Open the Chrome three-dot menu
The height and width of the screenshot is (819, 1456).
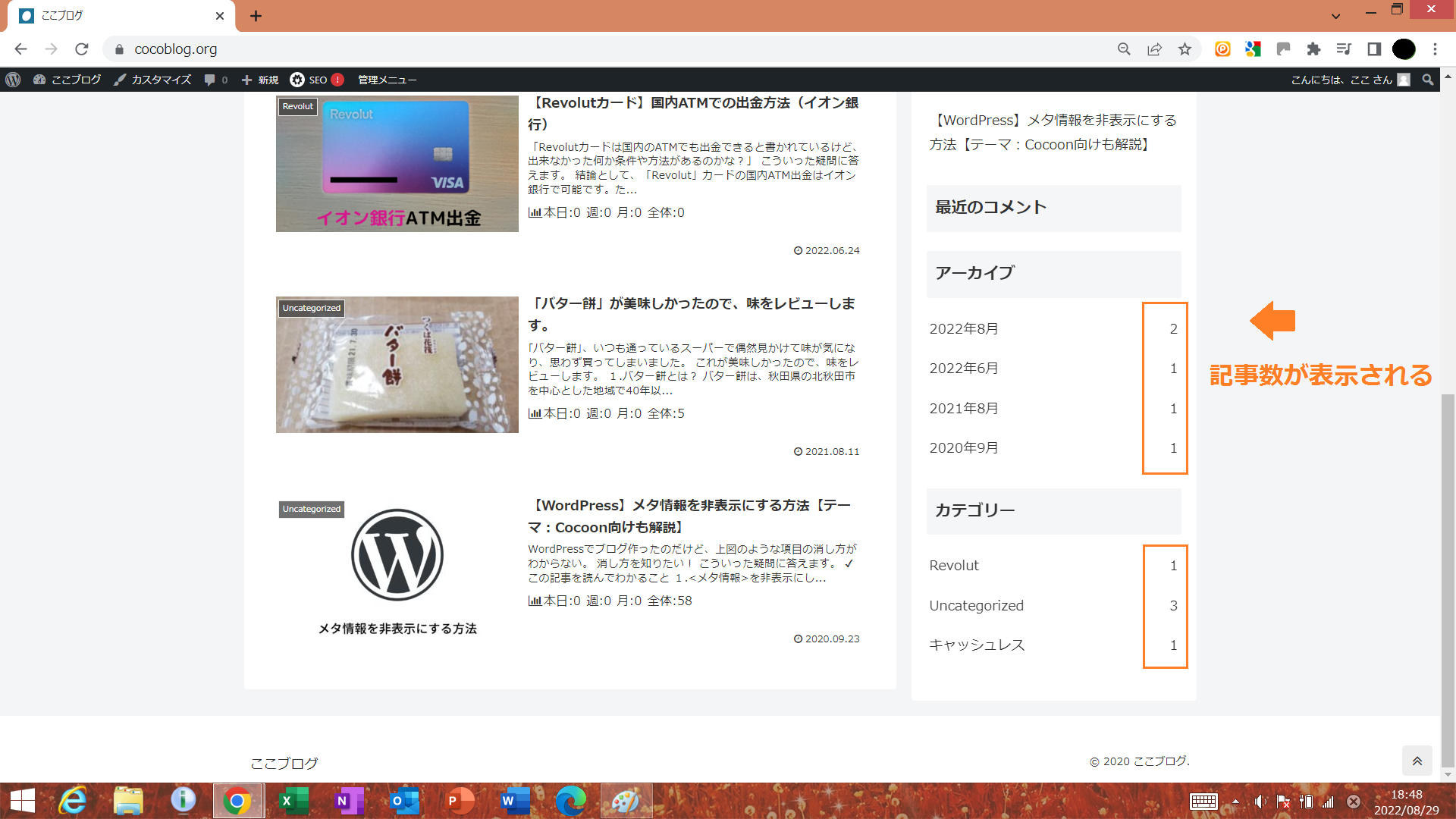(1435, 49)
